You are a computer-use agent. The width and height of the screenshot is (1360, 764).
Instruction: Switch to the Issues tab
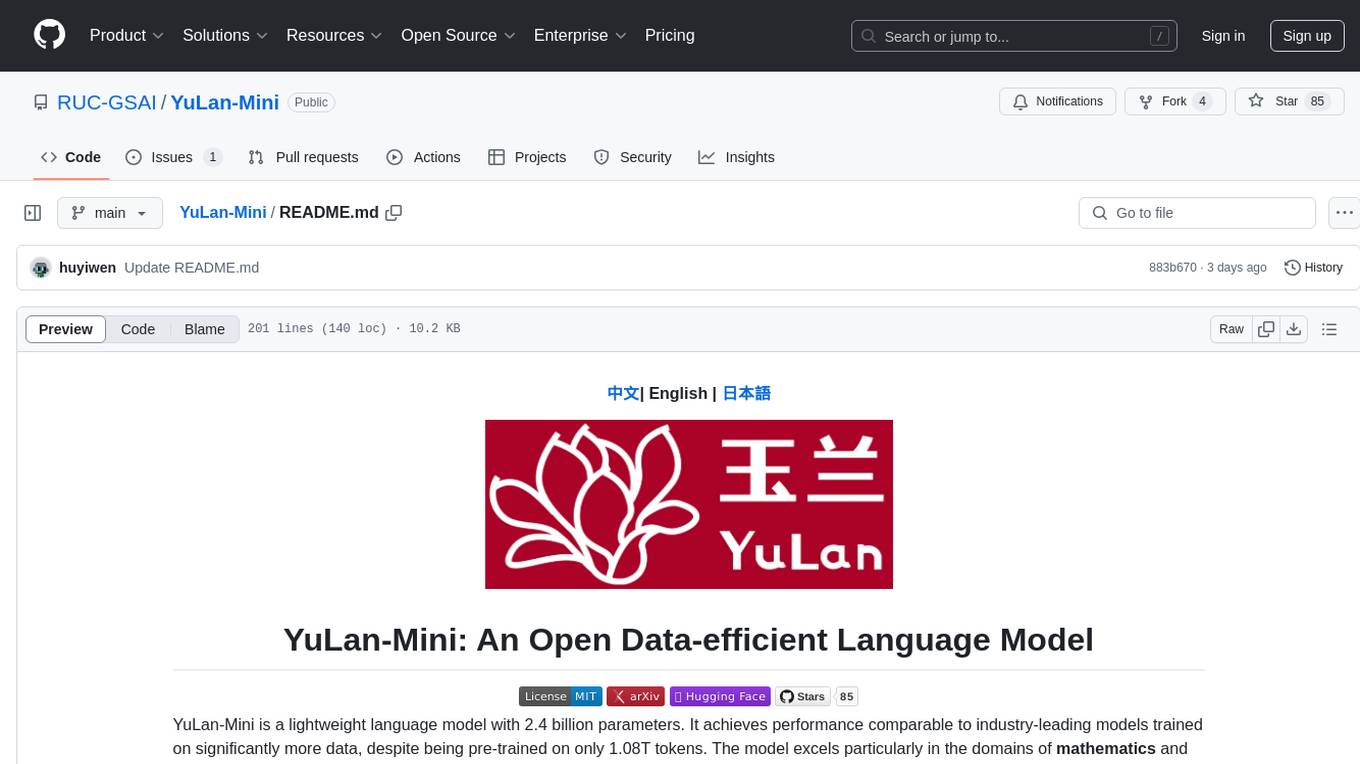173,157
